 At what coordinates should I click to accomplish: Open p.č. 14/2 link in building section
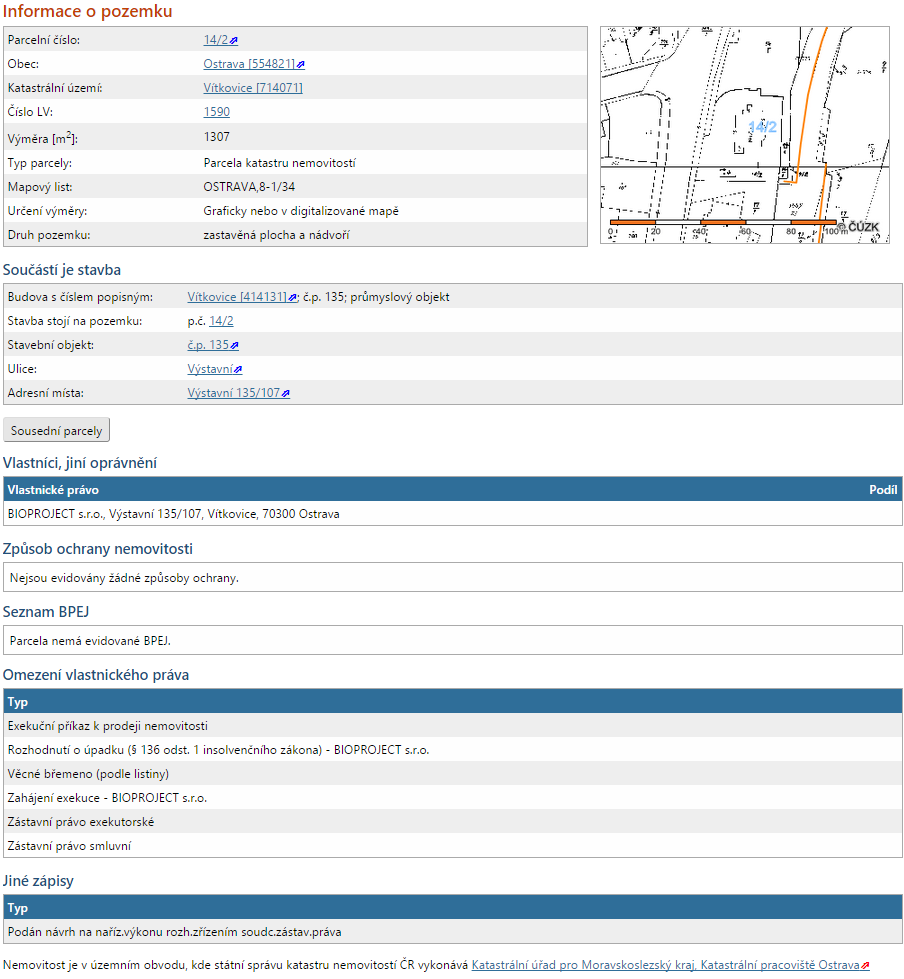pos(221,321)
